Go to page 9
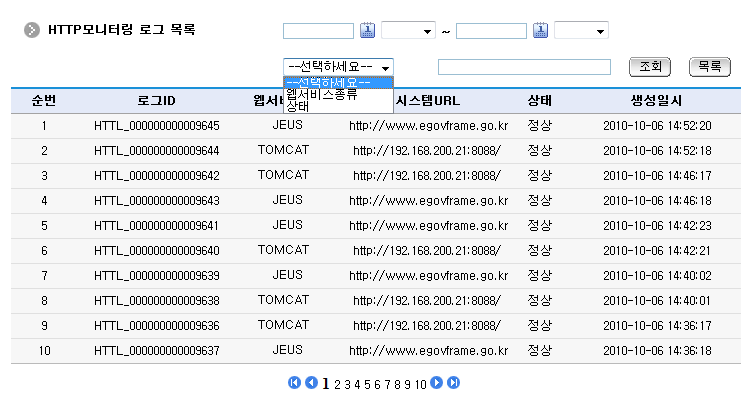Viewport: 751px width, 396px height. (x=408, y=385)
